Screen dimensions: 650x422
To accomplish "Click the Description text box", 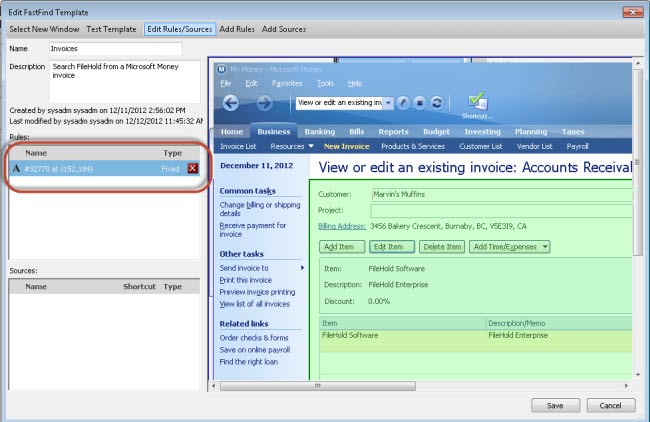I will click(x=125, y=82).
